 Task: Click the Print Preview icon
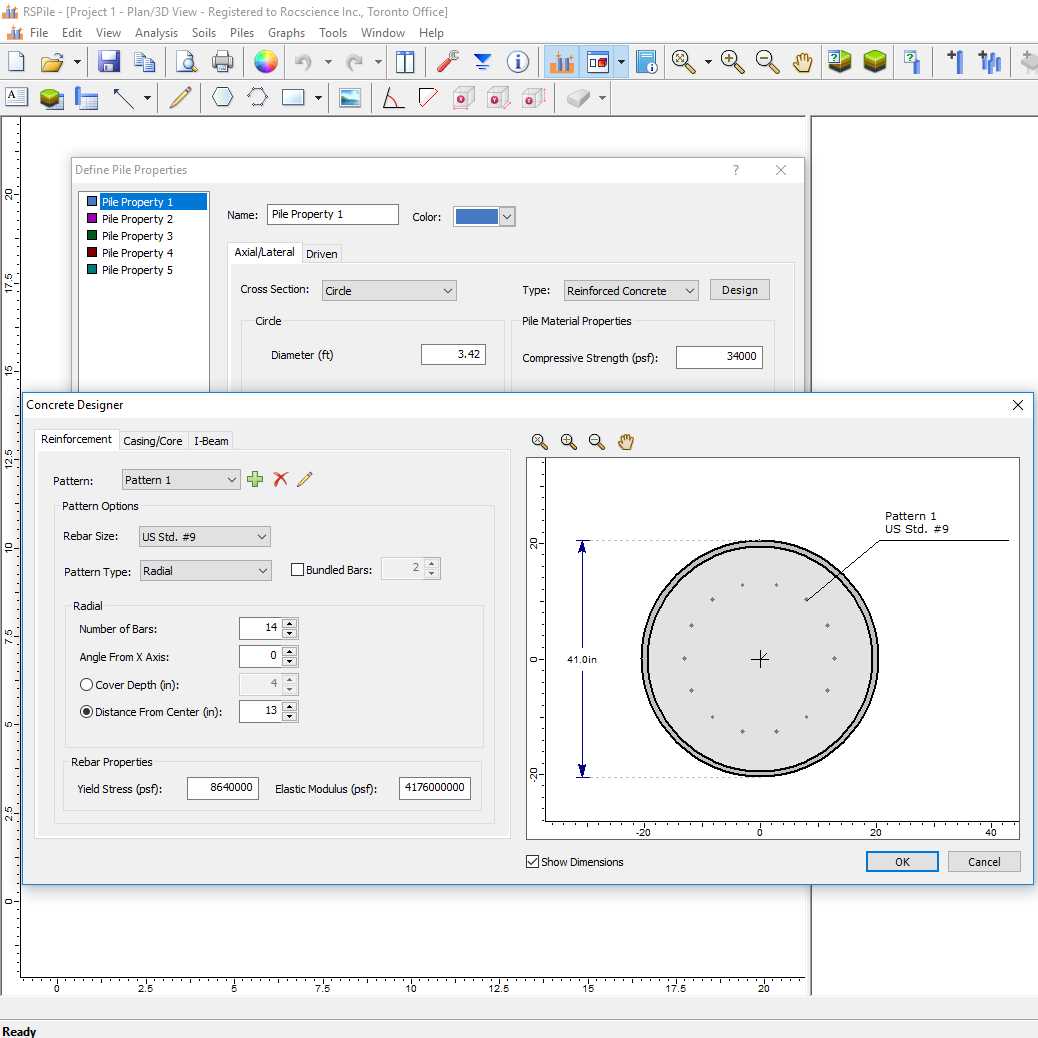(x=187, y=62)
